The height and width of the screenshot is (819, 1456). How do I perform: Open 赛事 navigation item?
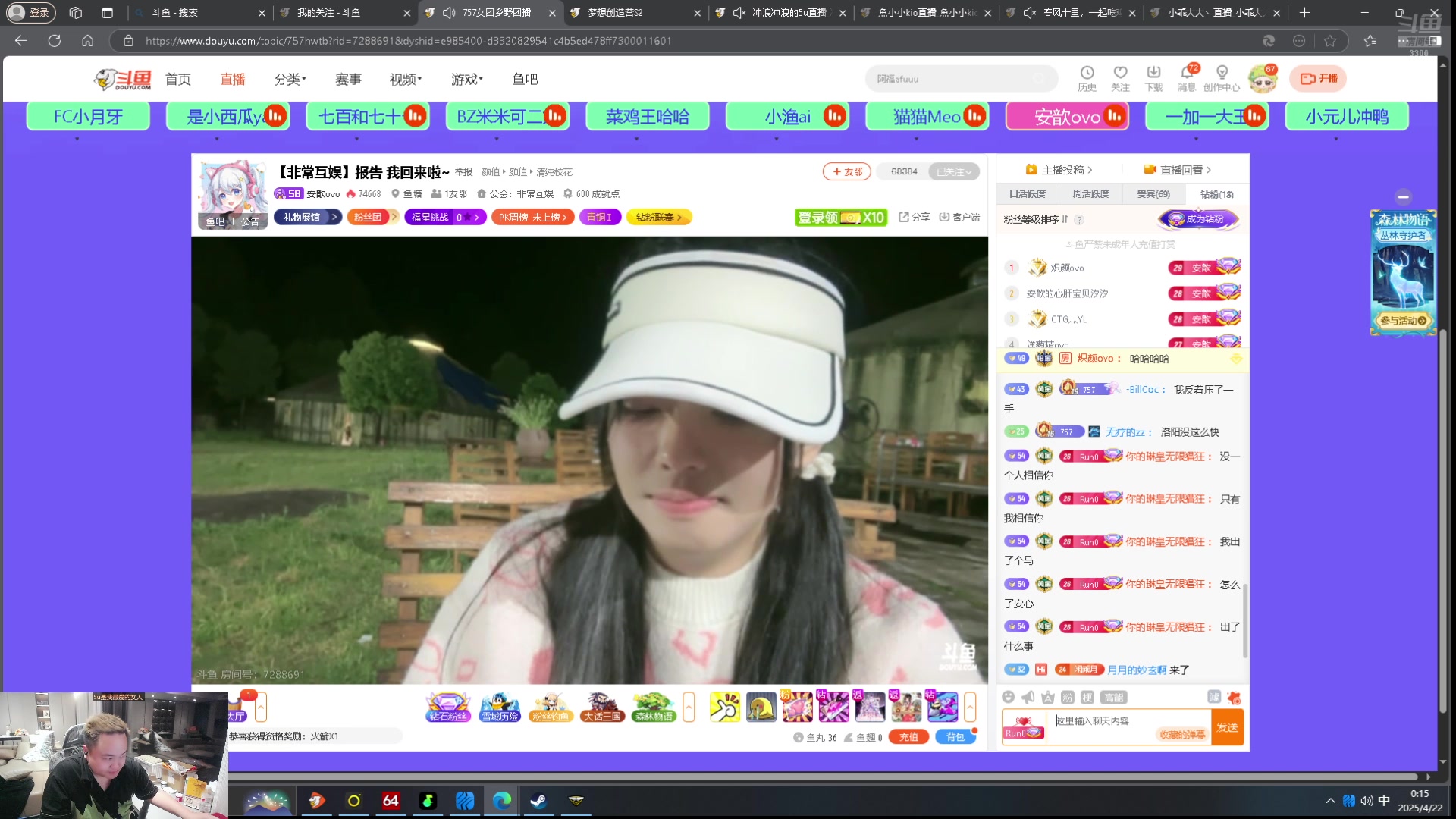pyautogui.click(x=348, y=79)
